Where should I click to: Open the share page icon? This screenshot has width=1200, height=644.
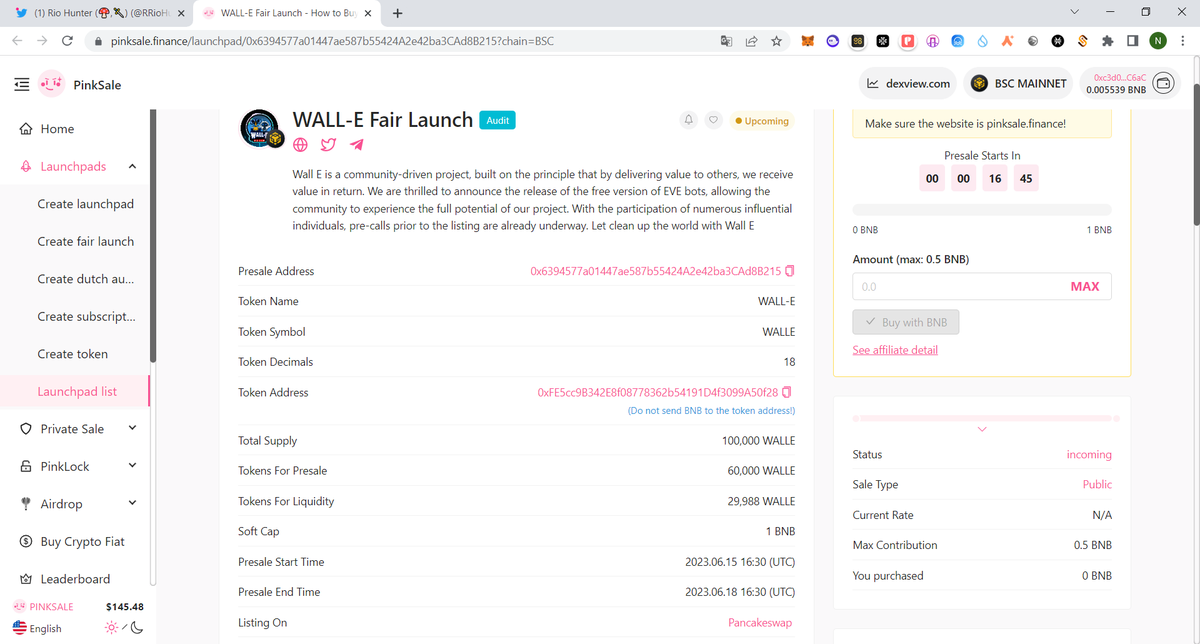tap(751, 41)
